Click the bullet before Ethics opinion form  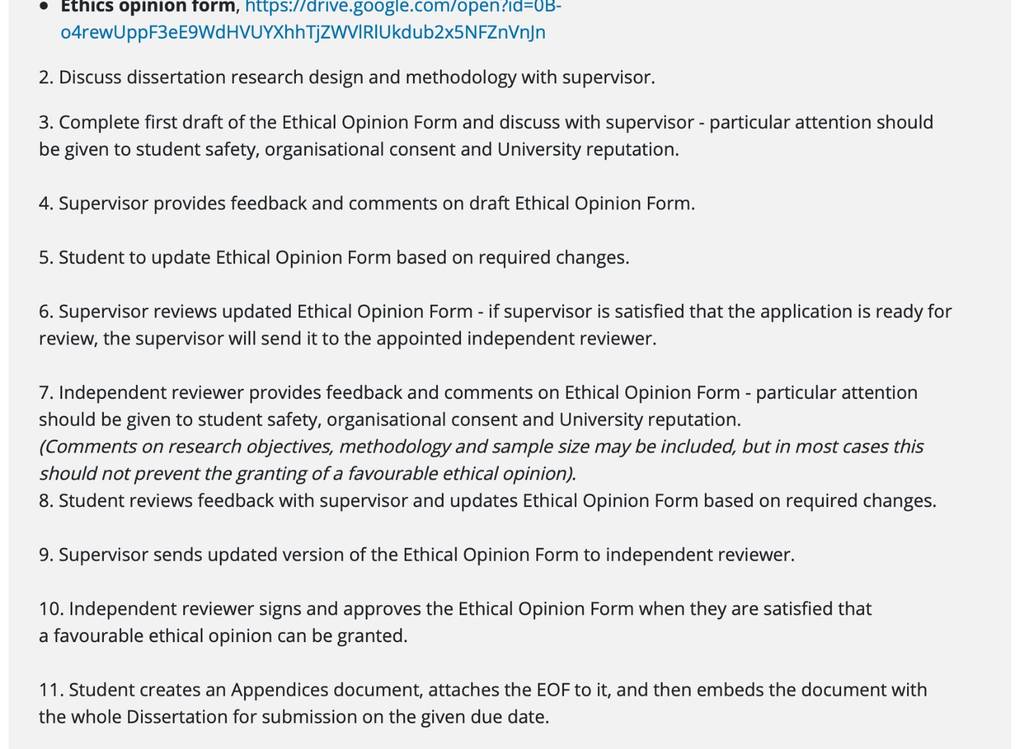[x=44, y=7]
